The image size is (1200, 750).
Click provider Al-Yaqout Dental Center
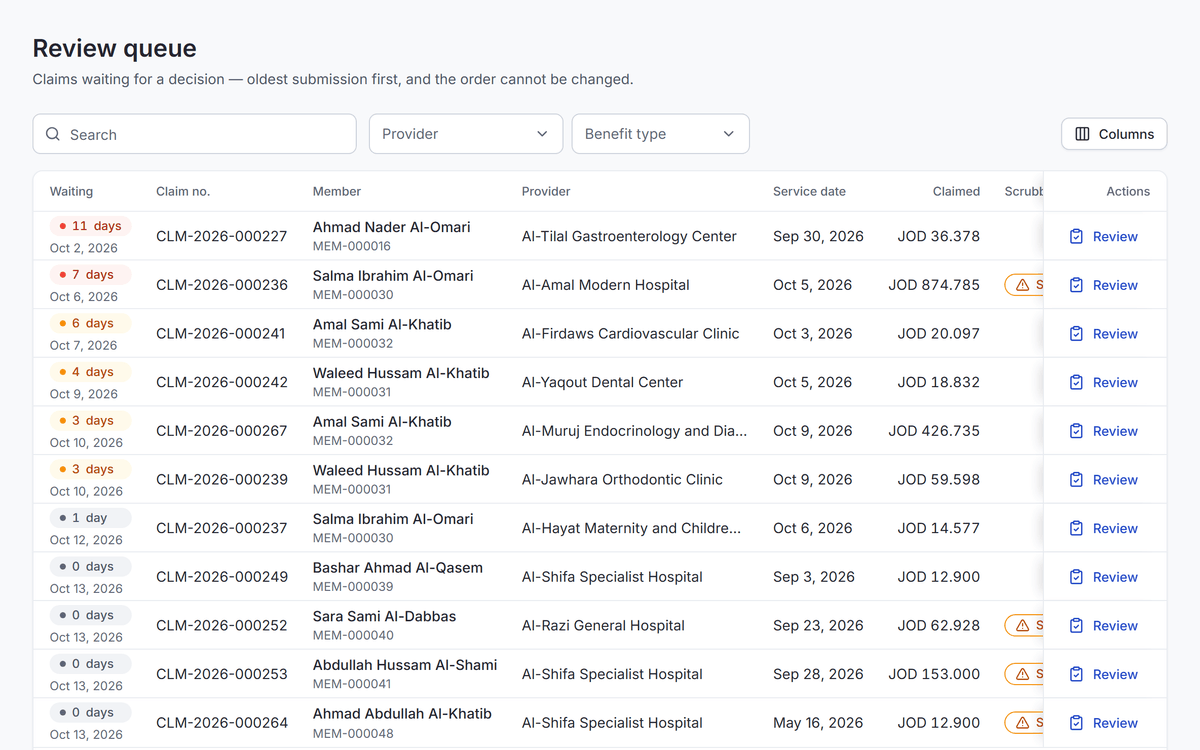(x=602, y=382)
